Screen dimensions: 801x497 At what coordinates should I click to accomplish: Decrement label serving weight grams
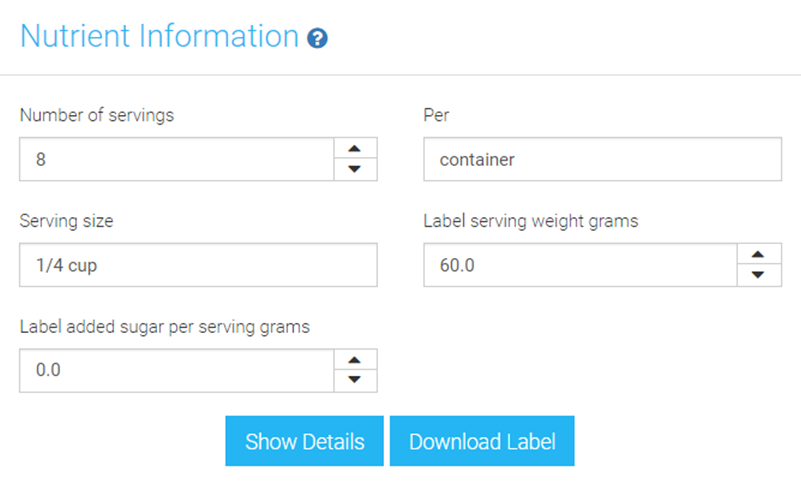click(758, 274)
